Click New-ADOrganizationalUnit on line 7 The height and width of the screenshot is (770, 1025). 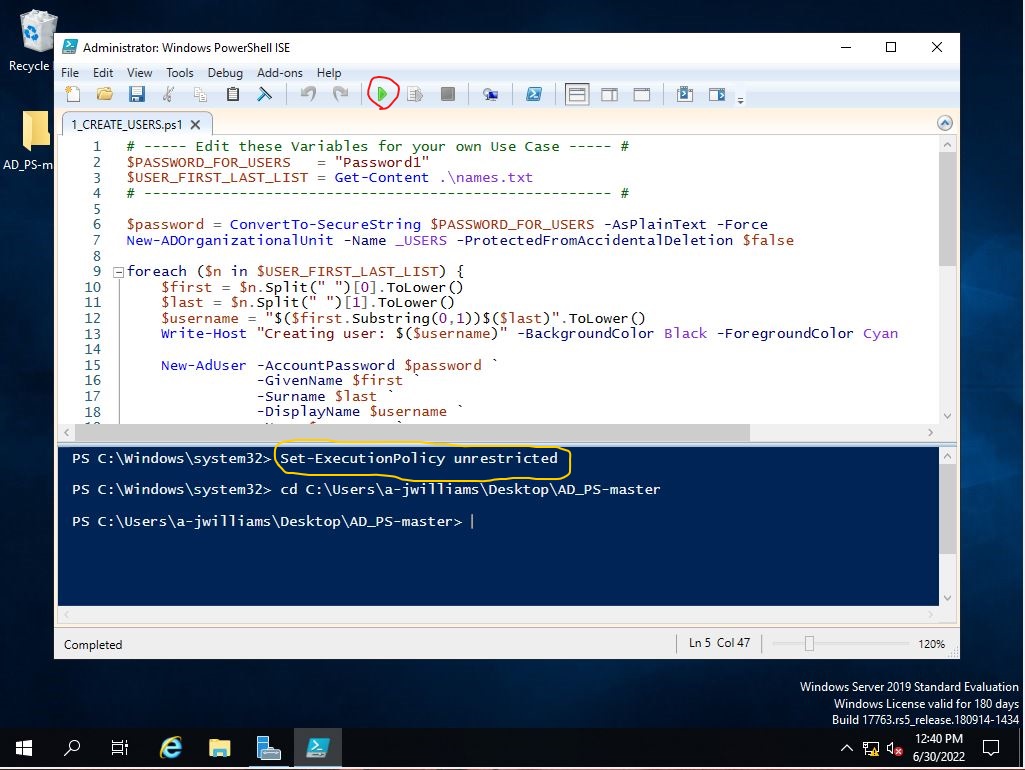pyautogui.click(x=229, y=241)
